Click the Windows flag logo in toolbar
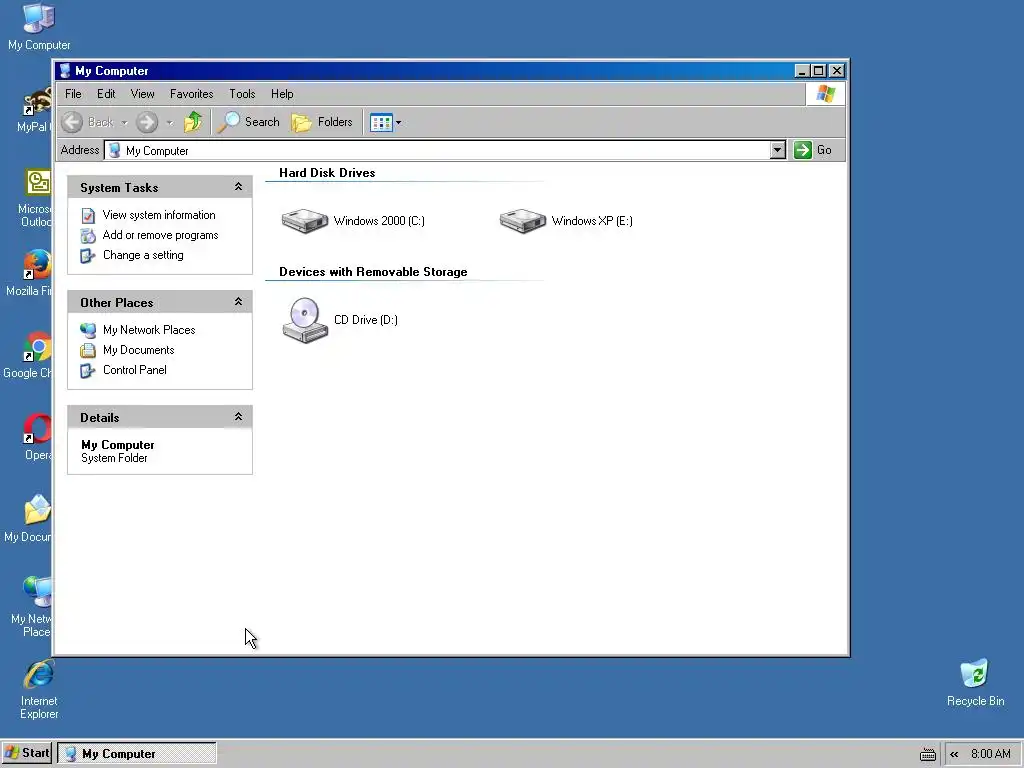The width and height of the screenshot is (1024, 768). 825,94
